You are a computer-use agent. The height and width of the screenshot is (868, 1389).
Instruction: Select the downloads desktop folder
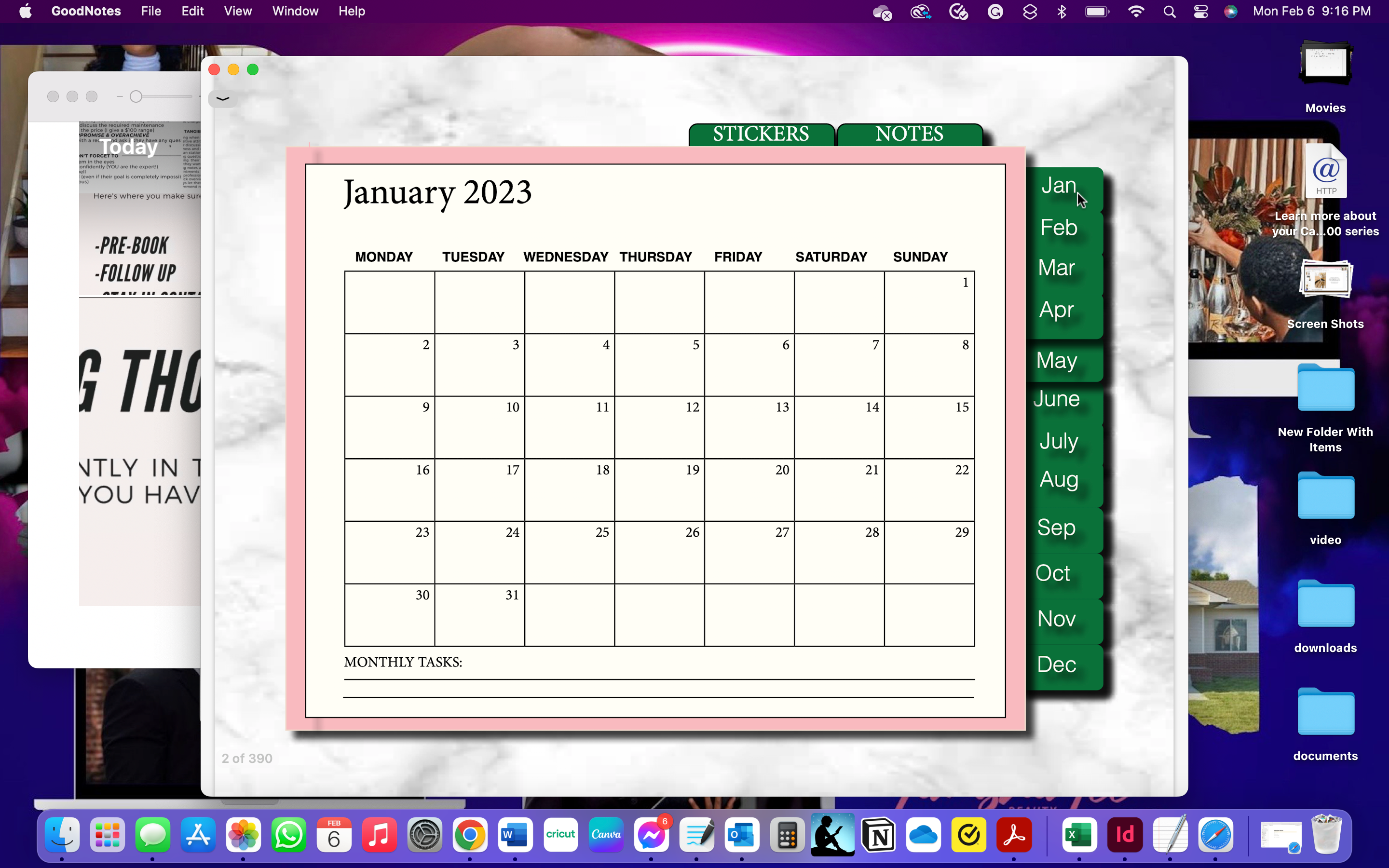[1325, 617]
